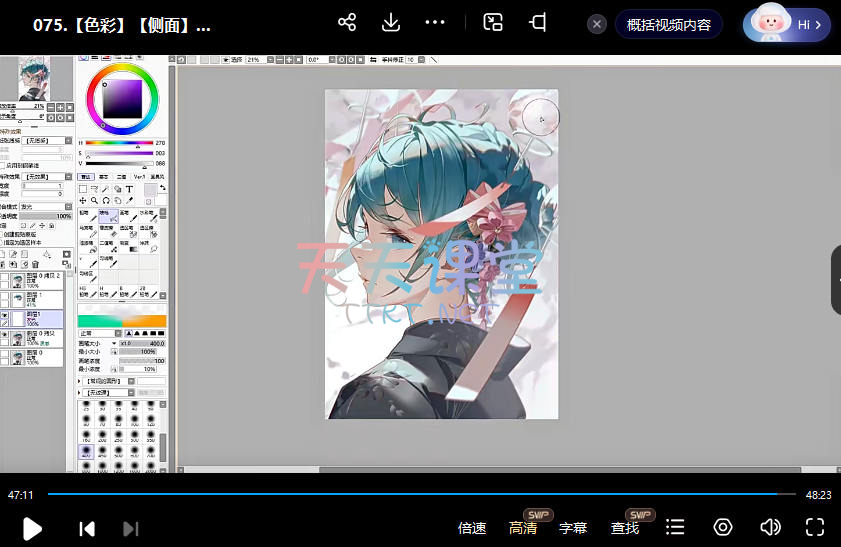
Task: Click the volume speaker icon
Action: [x=769, y=527]
